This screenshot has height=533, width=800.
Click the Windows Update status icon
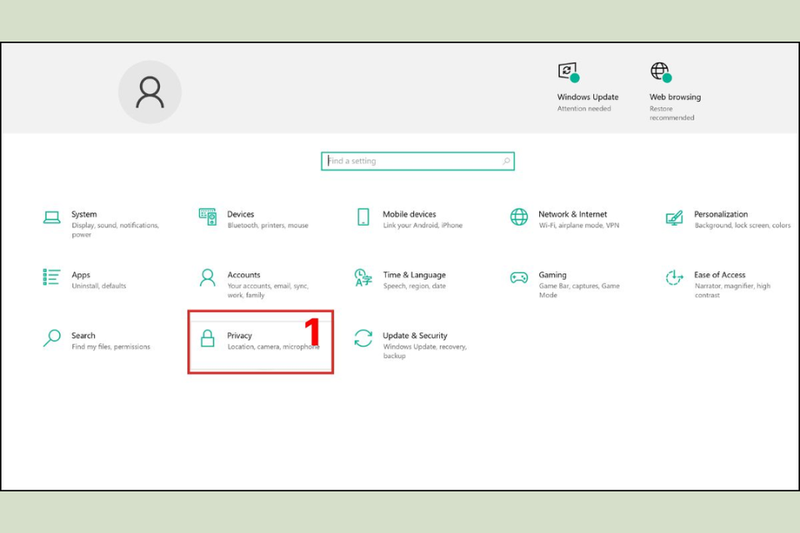coord(569,72)
